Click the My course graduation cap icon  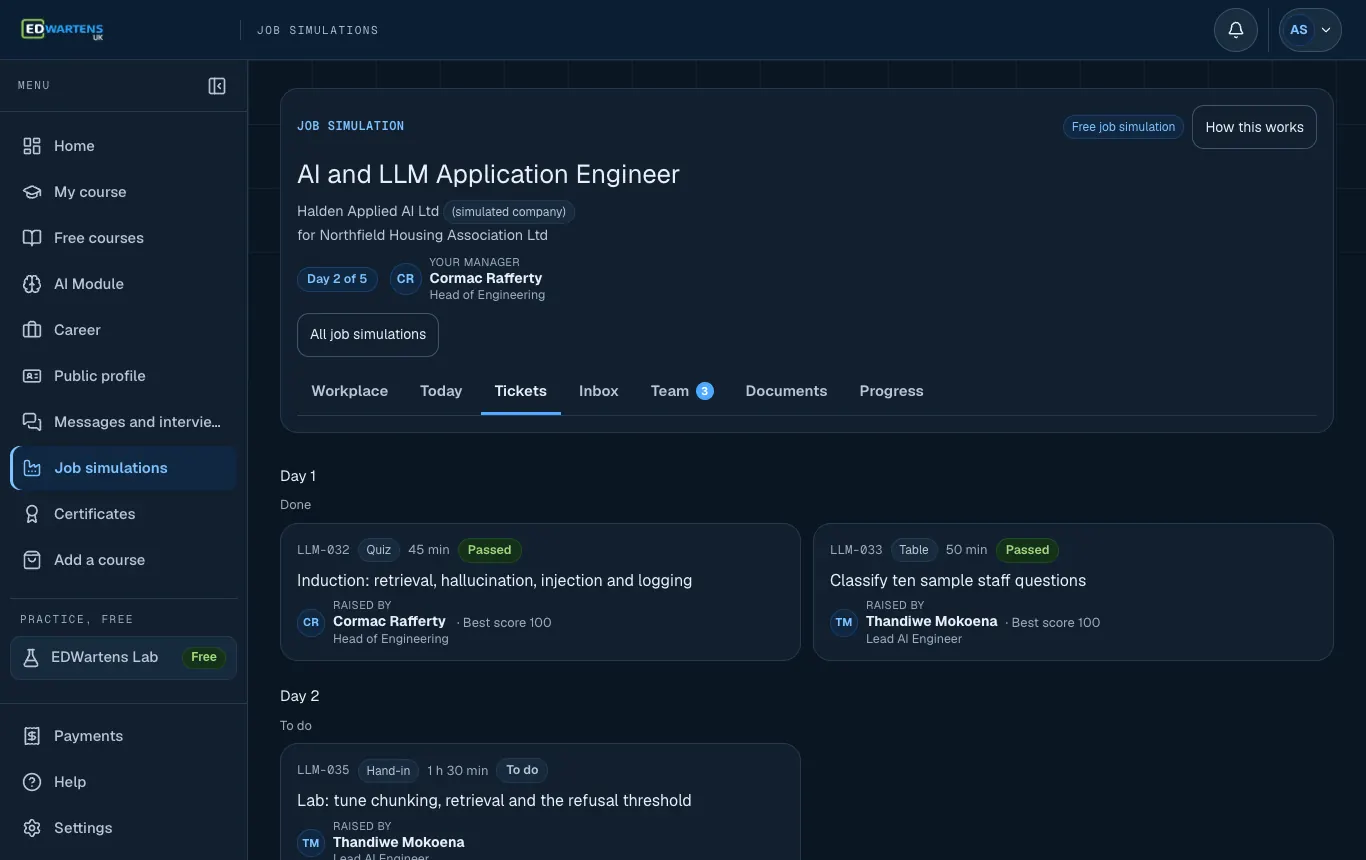[x=32, y=192]
